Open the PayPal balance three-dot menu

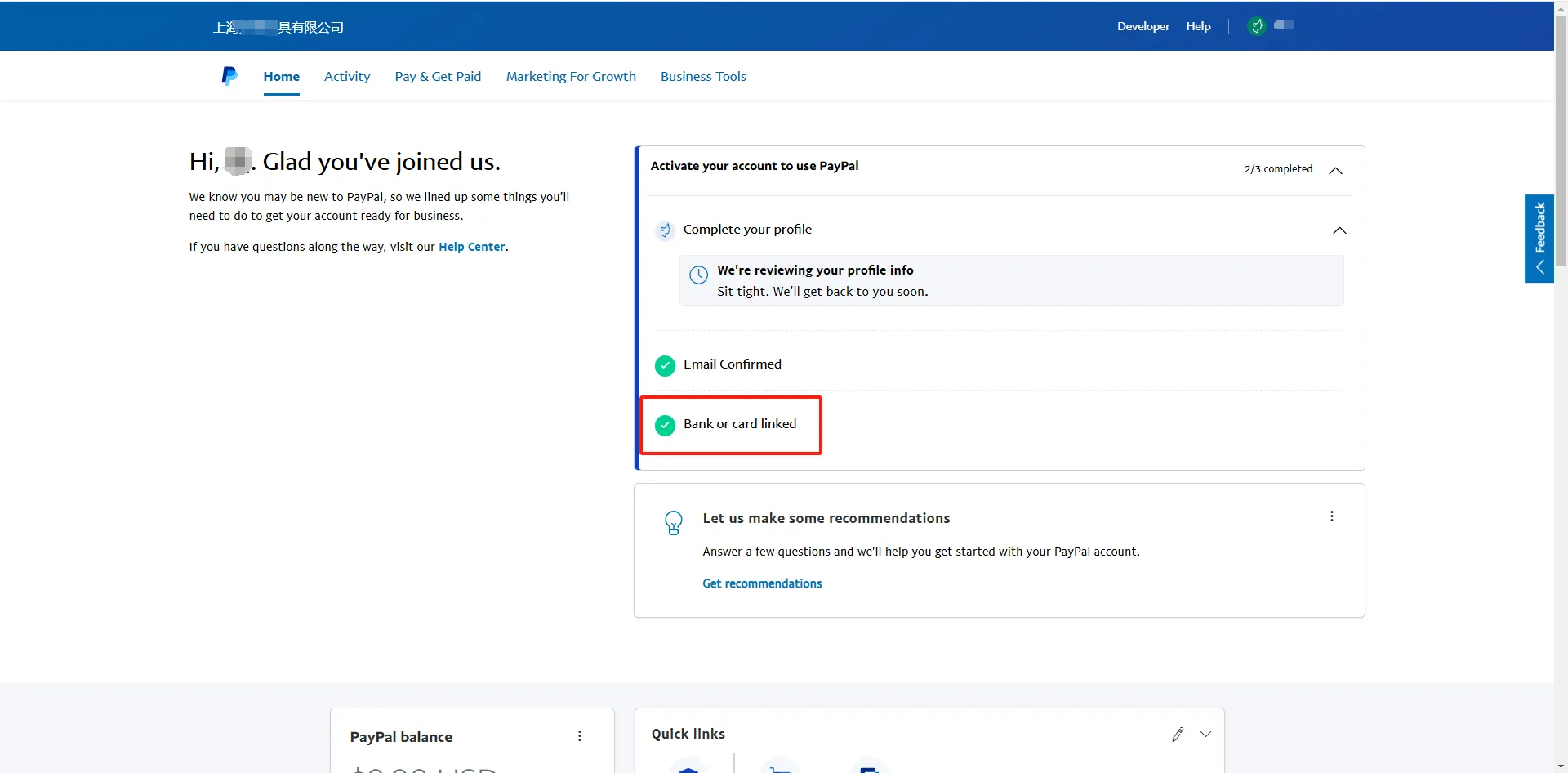[580, 736]
